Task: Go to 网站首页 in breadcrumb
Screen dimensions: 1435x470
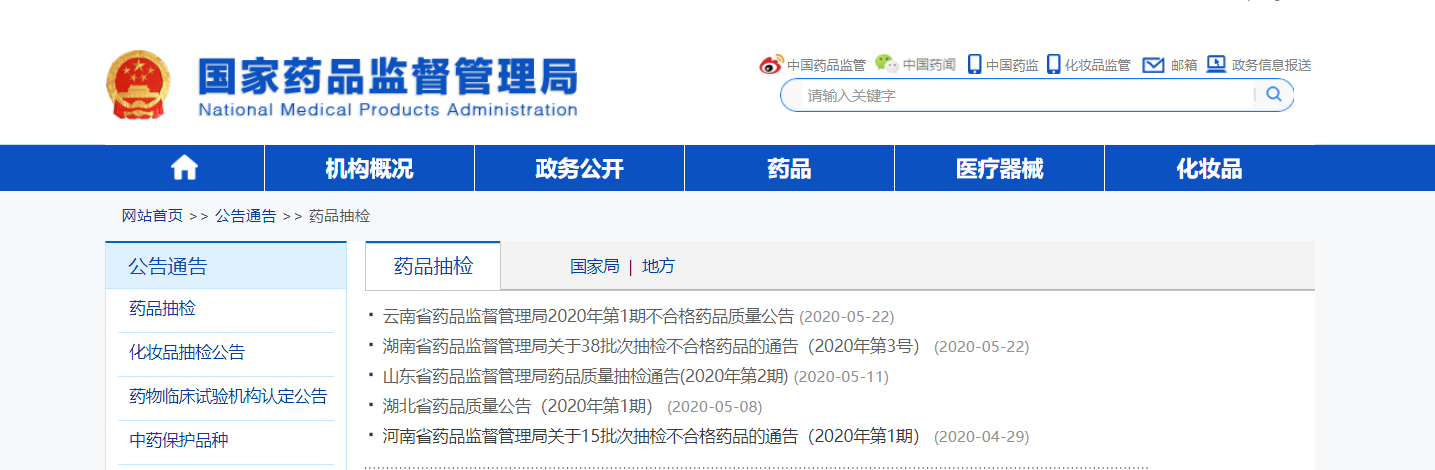Action: (x=153, y=216)
